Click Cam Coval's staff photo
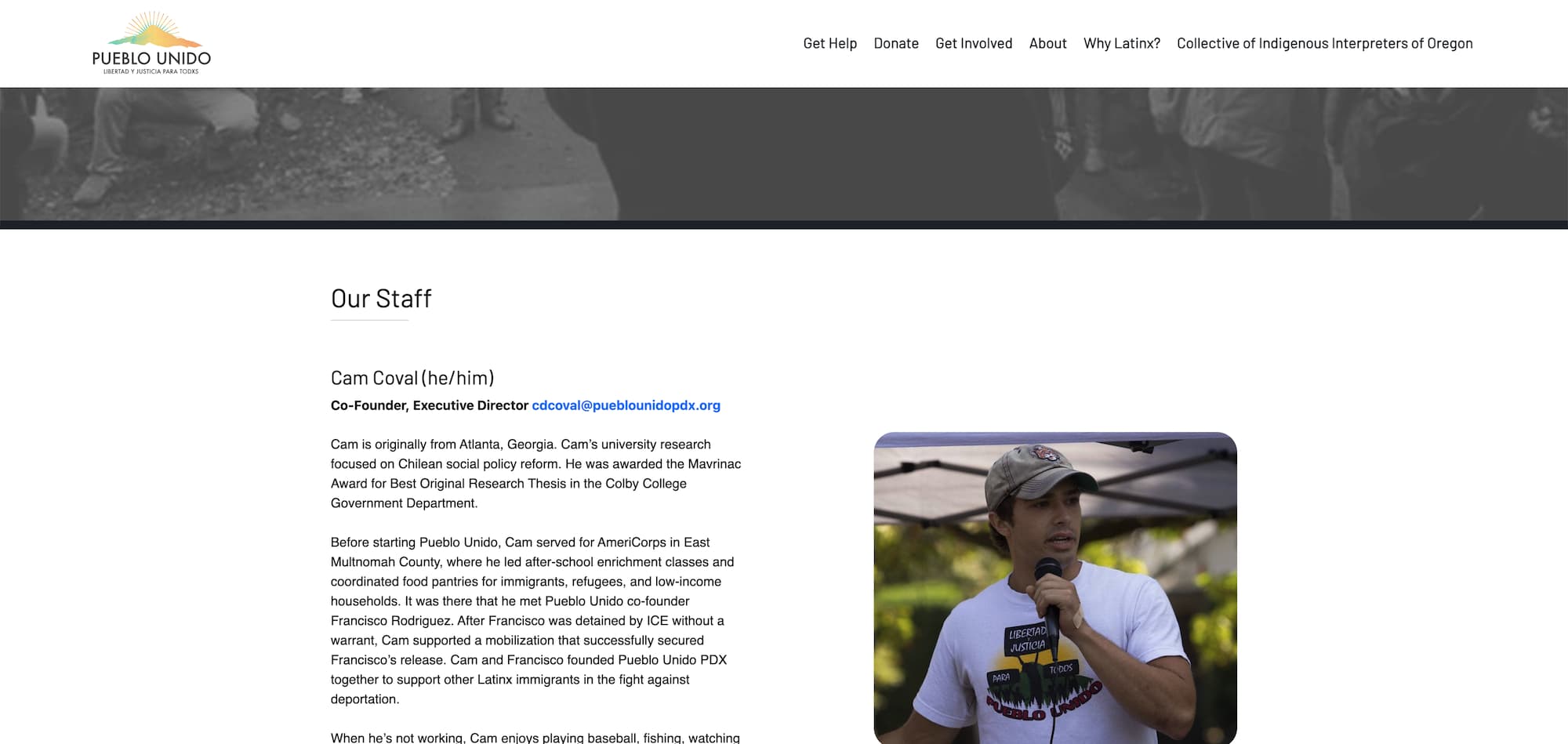Screen dimensions: 1568x744 pyautogui.click(x=1055, y=588)
